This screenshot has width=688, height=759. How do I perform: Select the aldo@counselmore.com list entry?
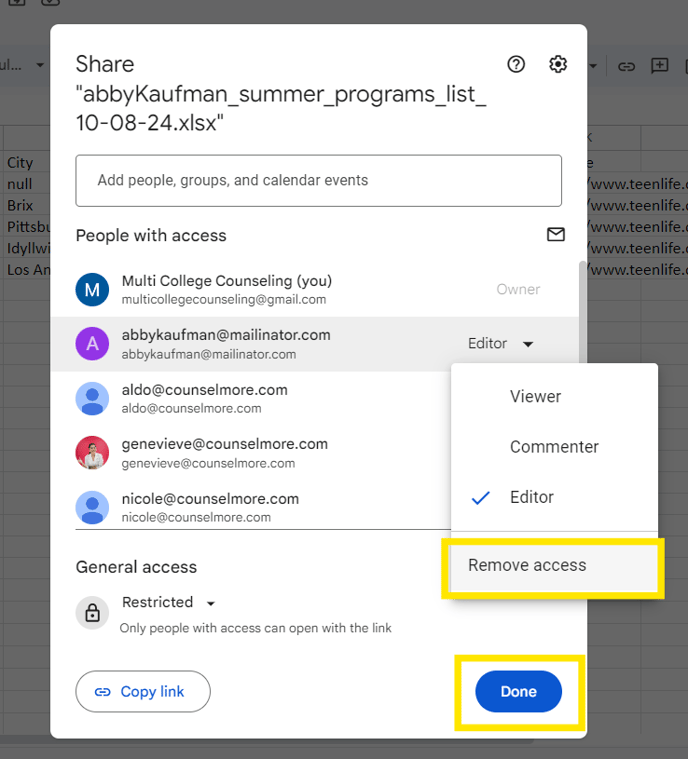[x=204, y=398]
